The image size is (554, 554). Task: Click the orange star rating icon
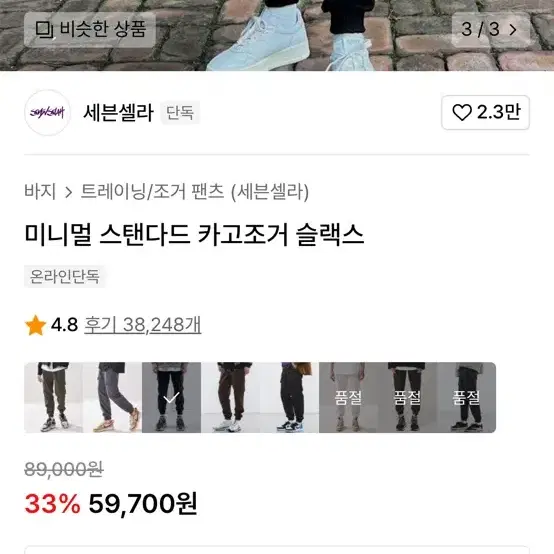[35, 325]
